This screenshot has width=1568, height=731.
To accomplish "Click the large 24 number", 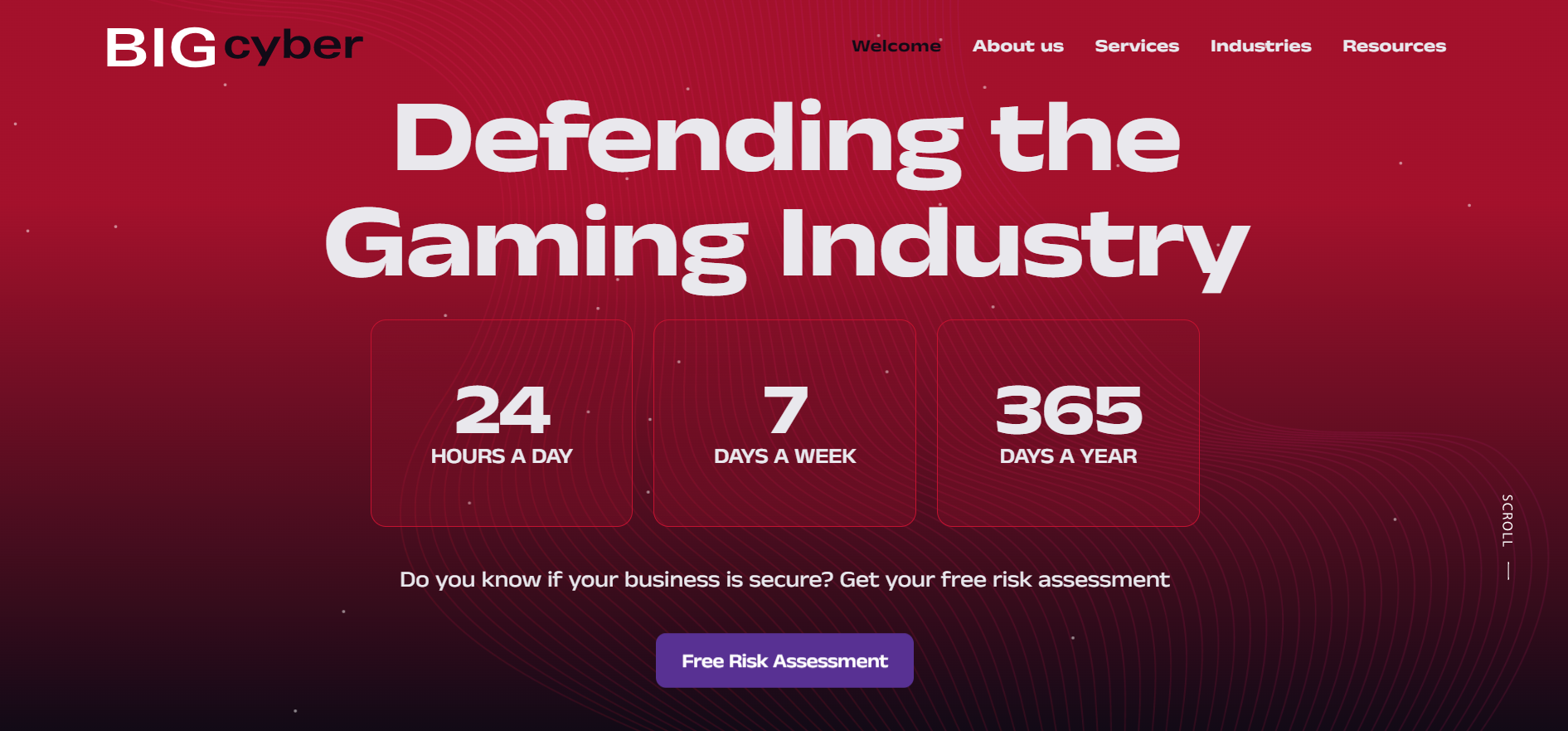I will pyautogui.click(x=502, y=410).
